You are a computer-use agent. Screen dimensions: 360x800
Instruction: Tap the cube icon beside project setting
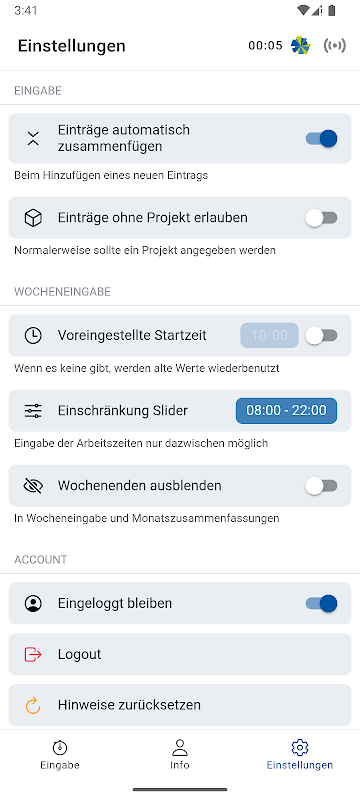pos(33,218)
